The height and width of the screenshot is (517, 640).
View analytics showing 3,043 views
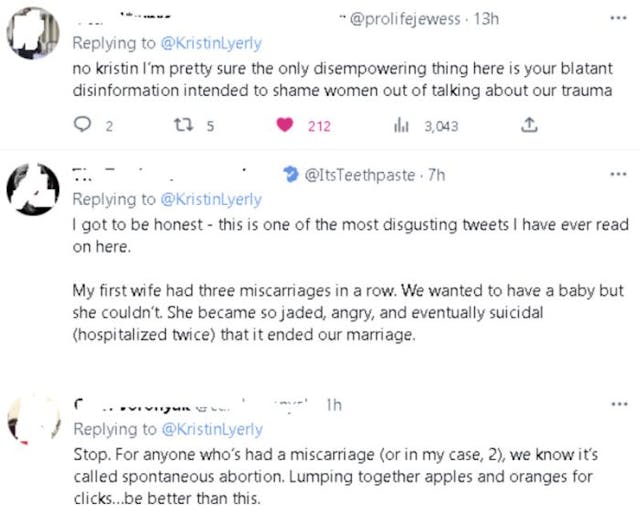point(405,126)
